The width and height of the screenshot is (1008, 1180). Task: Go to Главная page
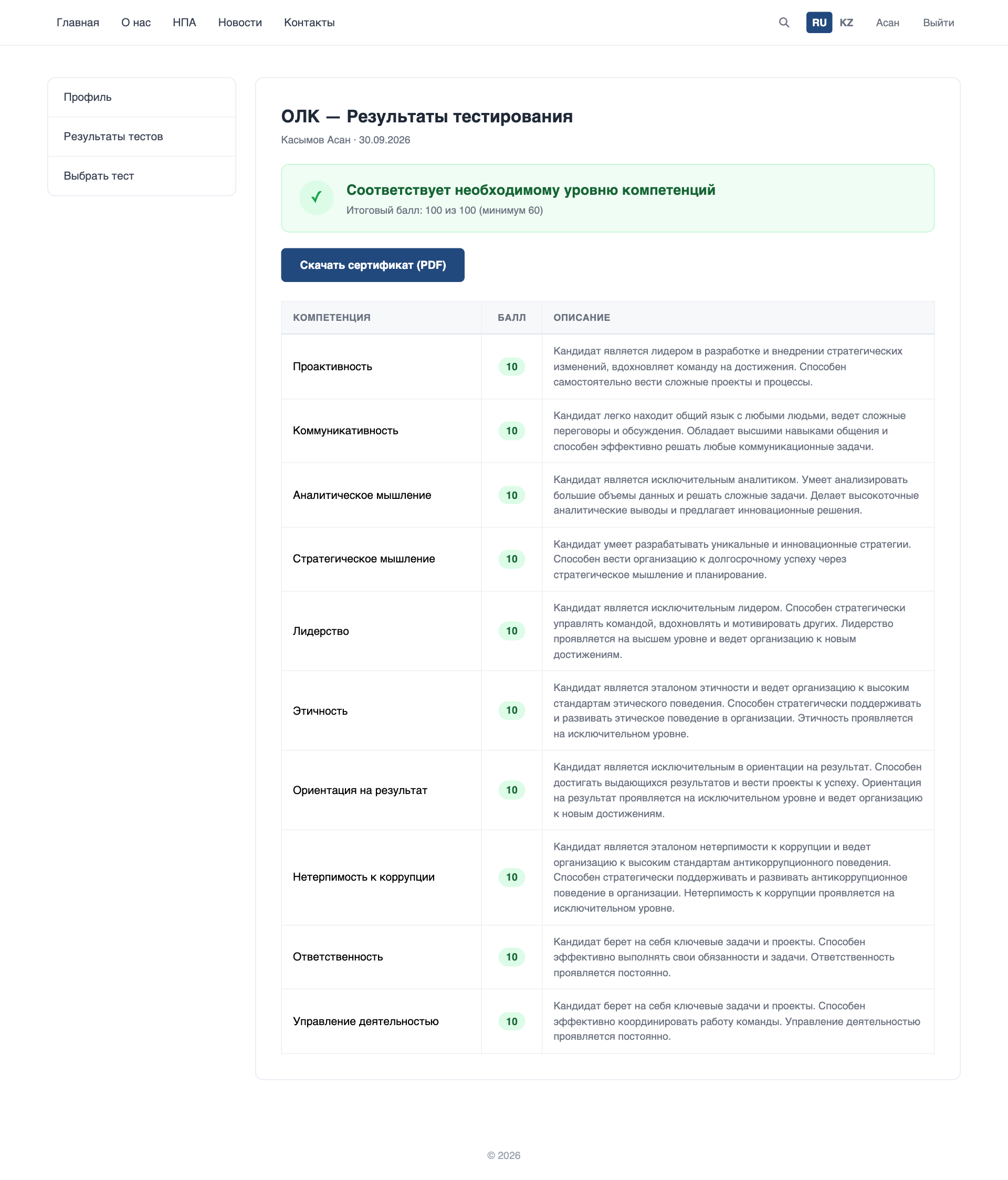click(x=78, y=22)
